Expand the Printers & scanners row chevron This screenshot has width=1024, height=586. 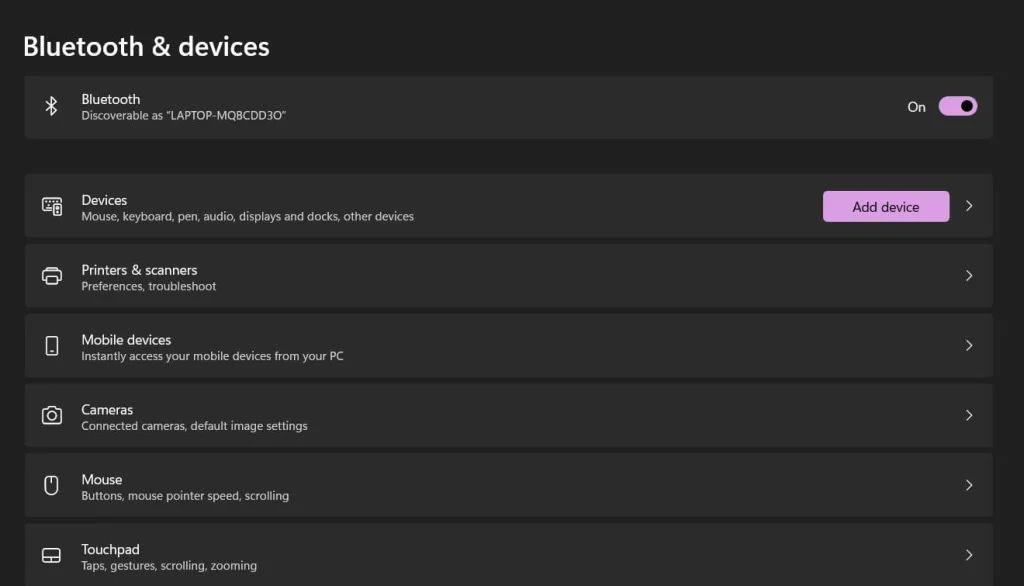[x=969, y=276]
